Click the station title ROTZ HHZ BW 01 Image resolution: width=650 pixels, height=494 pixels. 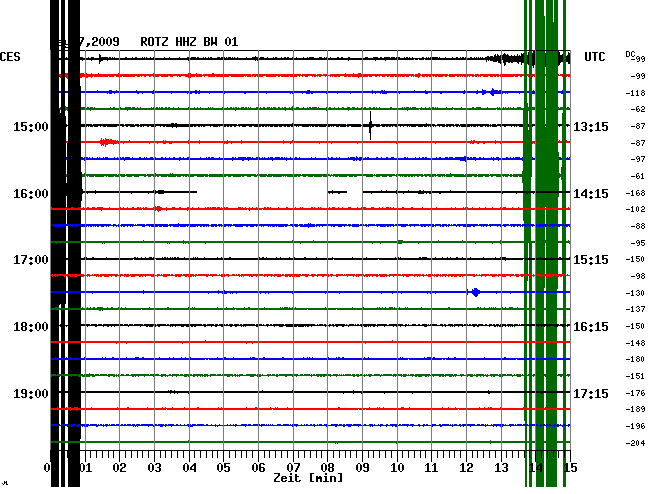[189, 42]
